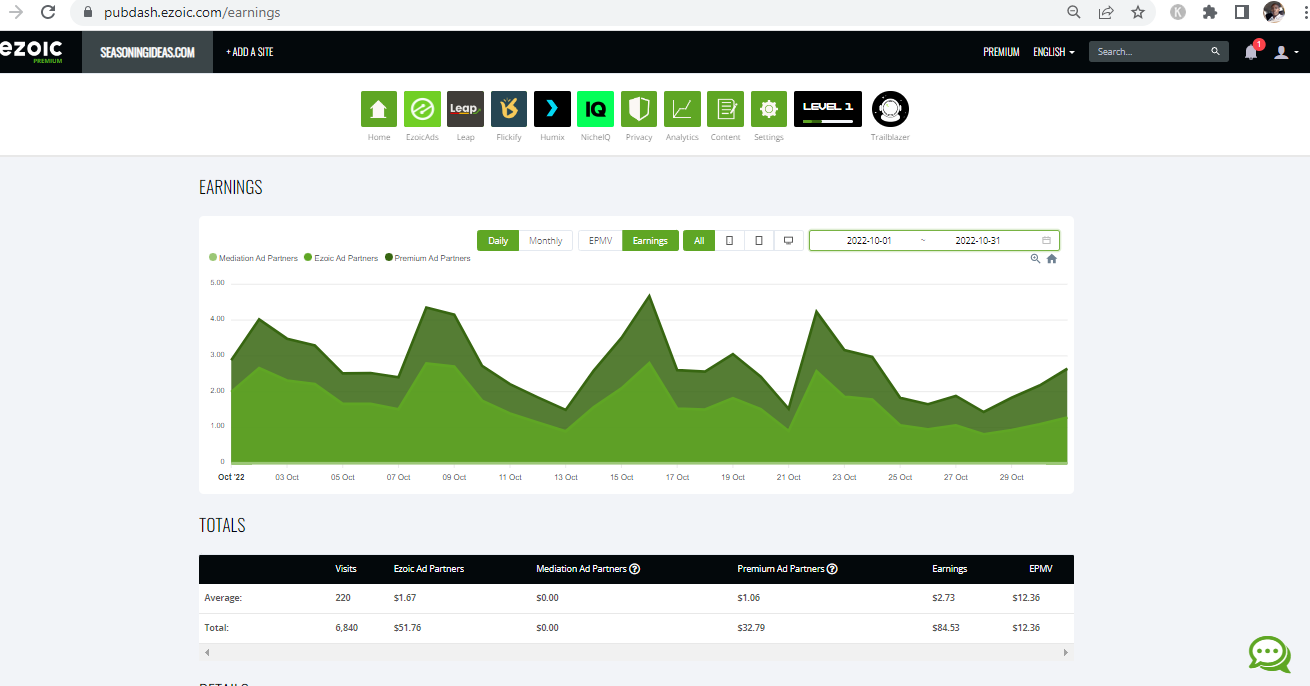The height and width of the screenshot is (686, 1310).
Task: Open the Analytics chart icon
Action: (x=682, y=109)
